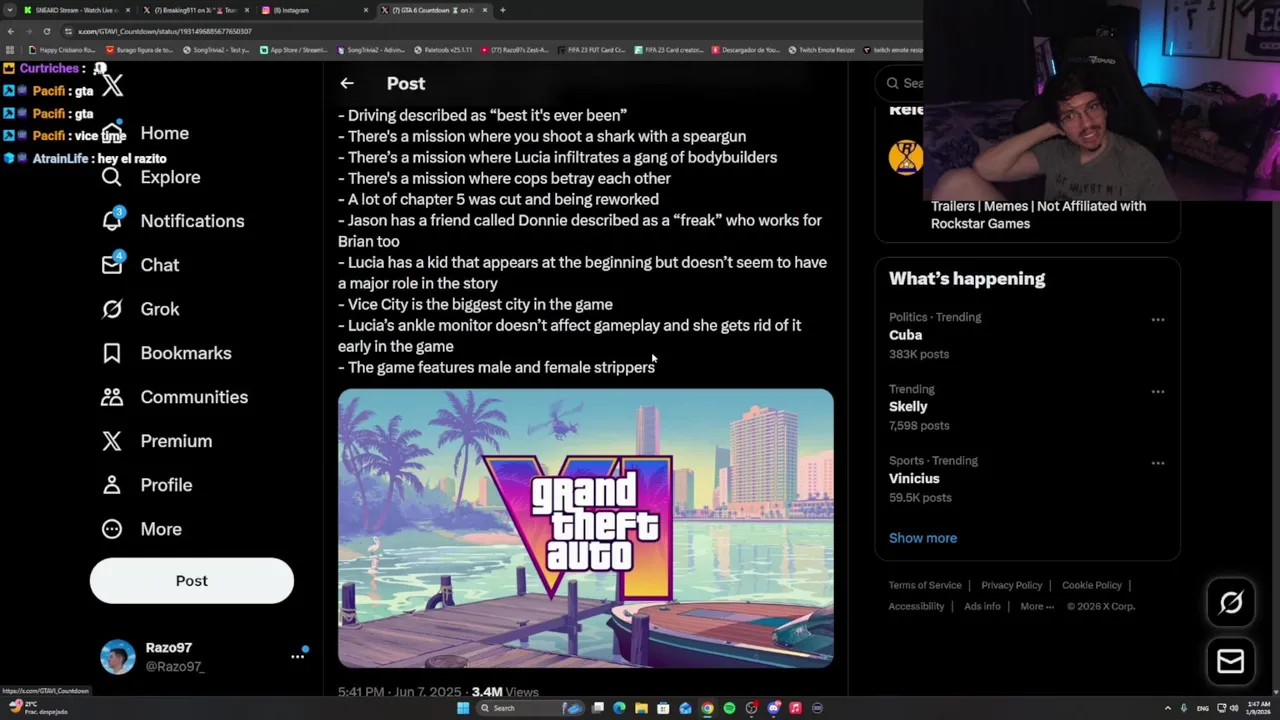The height and width of the screenshot is (720, 1280).
Task: Open Ads info footer link
Action: 982,606
